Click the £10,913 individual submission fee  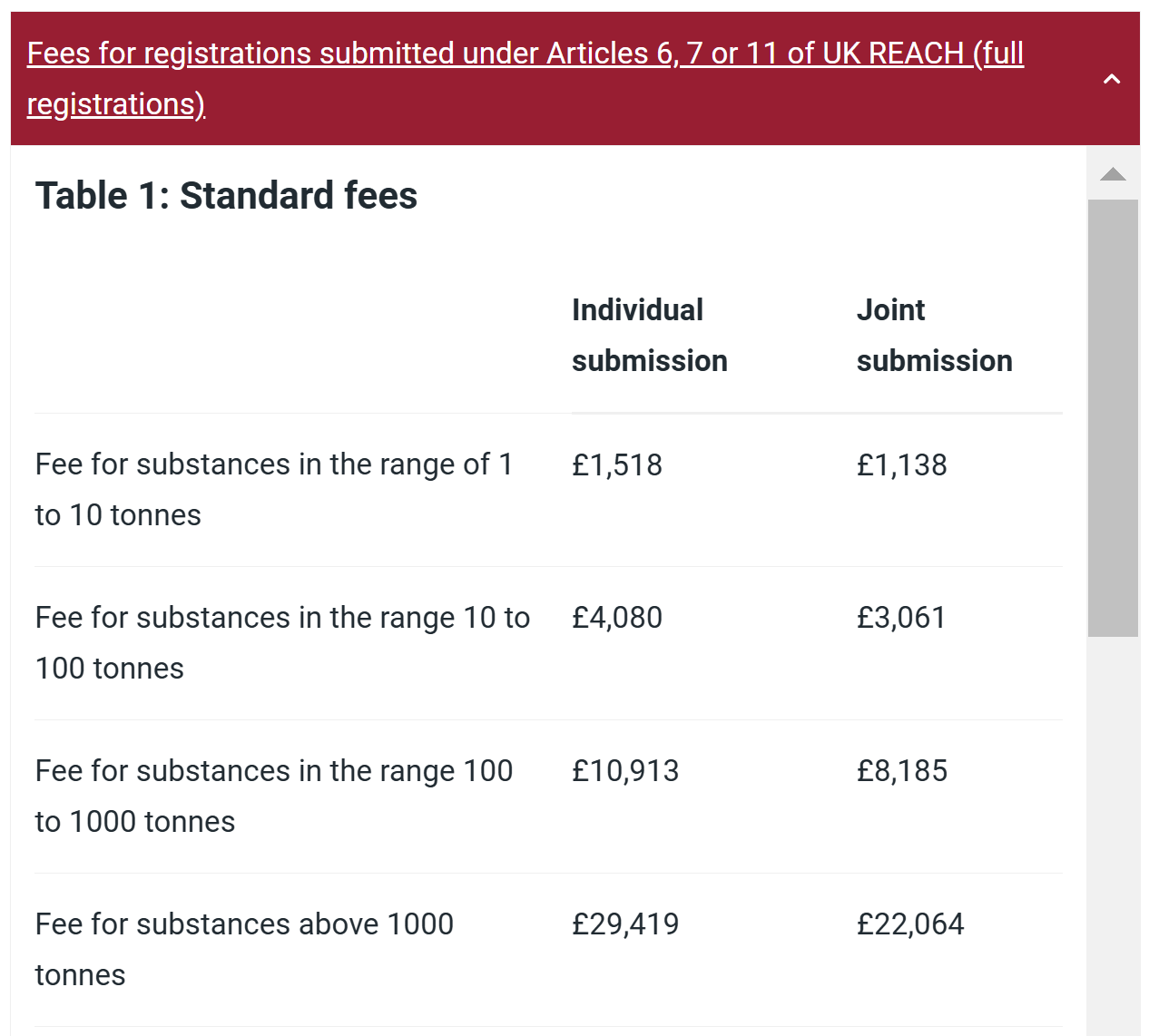(625, 771)
